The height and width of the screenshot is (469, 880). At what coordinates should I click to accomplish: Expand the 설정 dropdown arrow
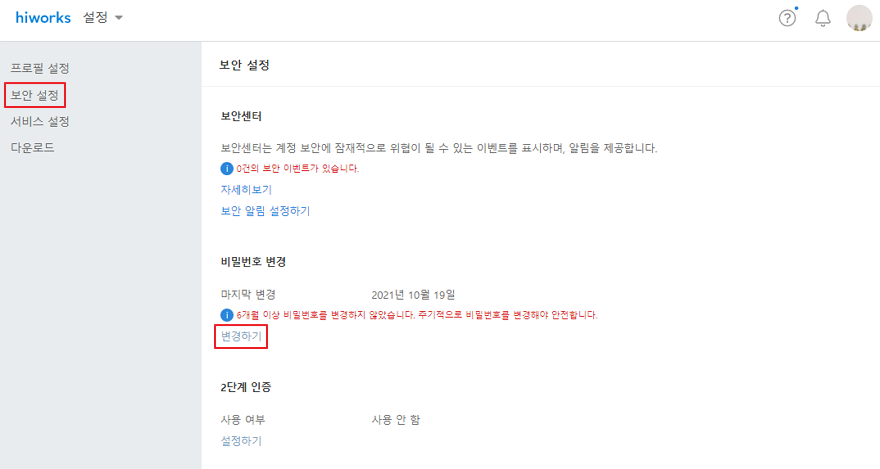118,18
